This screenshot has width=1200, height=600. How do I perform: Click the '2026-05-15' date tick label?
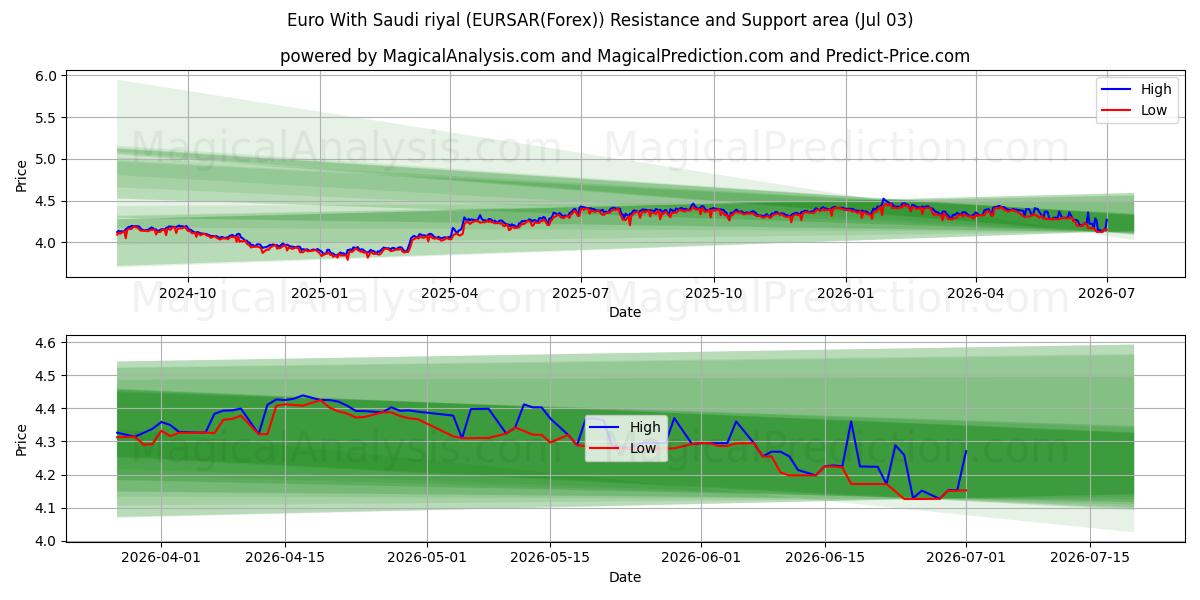[550, 558]
